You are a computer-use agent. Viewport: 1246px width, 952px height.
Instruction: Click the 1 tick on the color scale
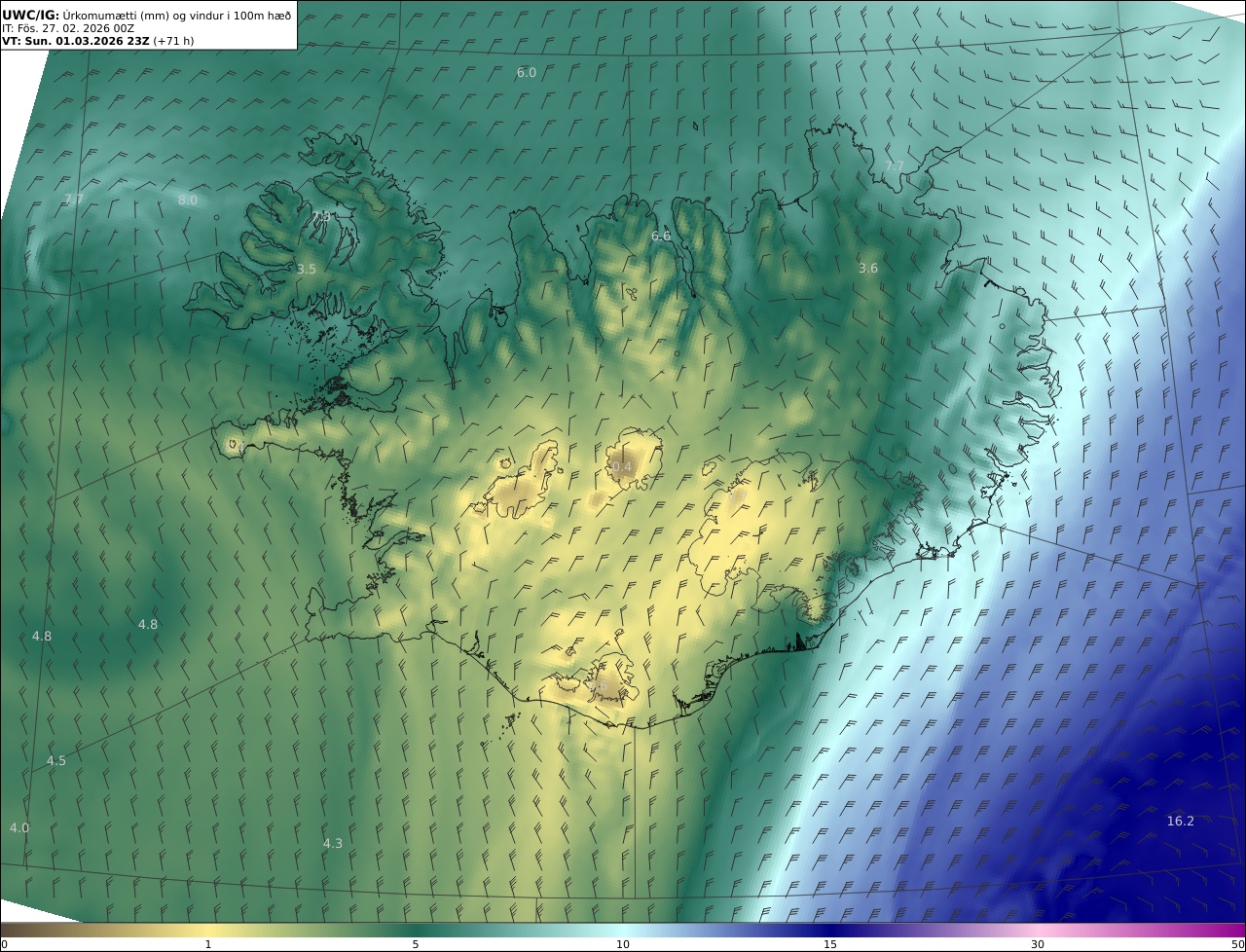208,944
